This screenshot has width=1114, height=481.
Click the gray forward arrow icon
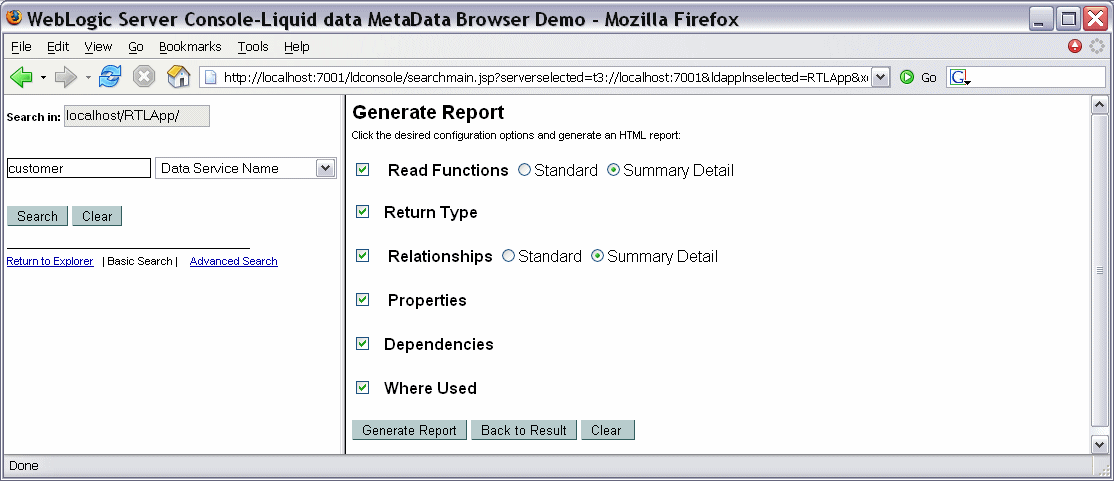tap(65, 77)
